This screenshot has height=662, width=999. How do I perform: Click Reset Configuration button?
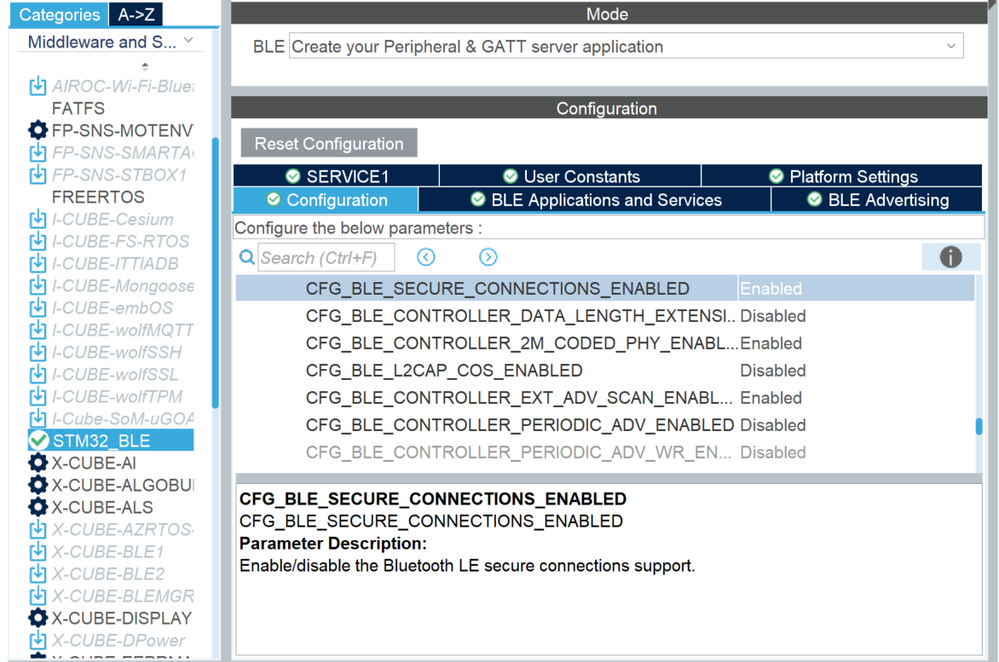tap(329, 143)
